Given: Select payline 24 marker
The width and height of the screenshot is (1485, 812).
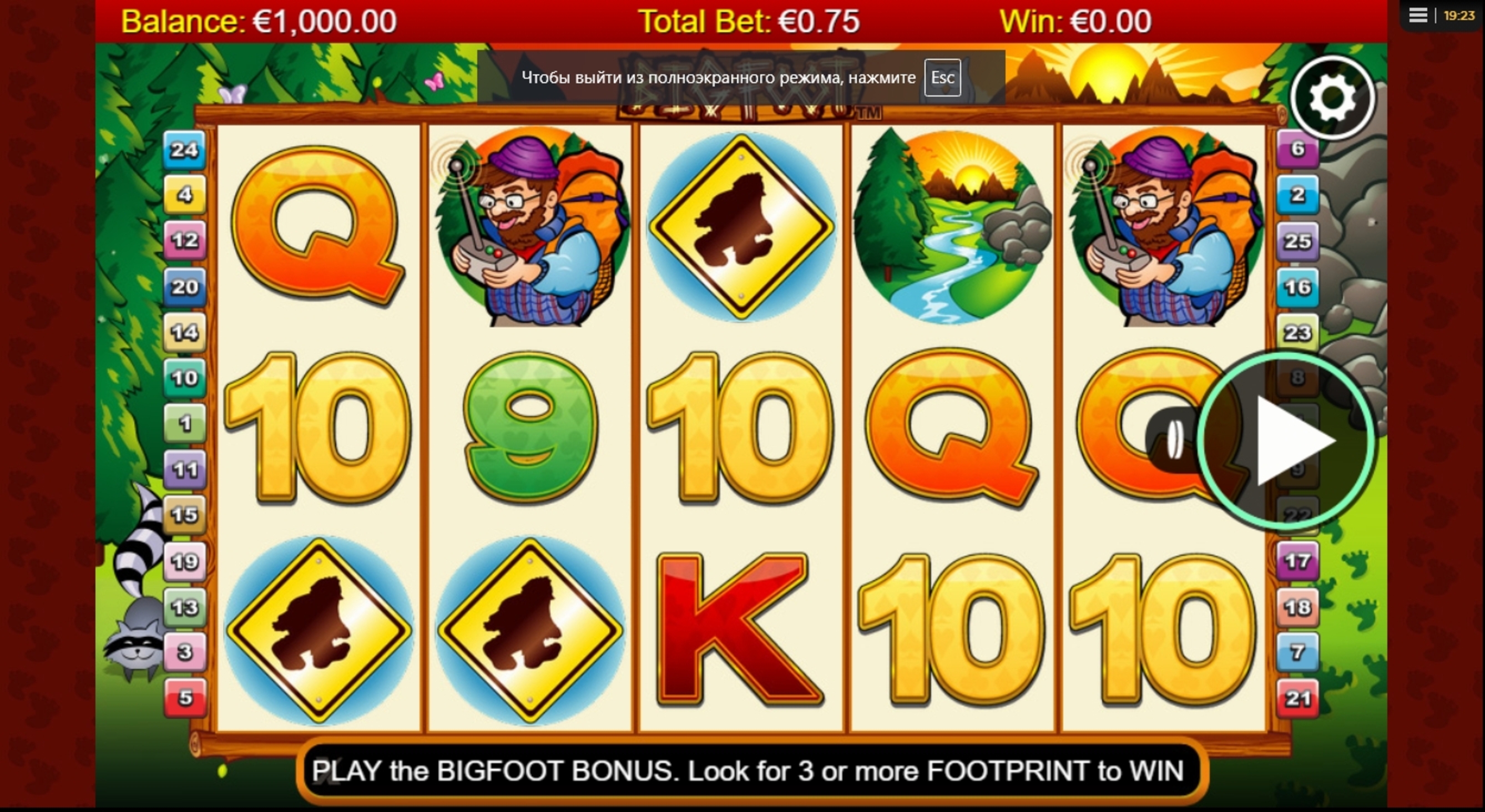Looking at the screenshot, I should [x=184, y=150].
